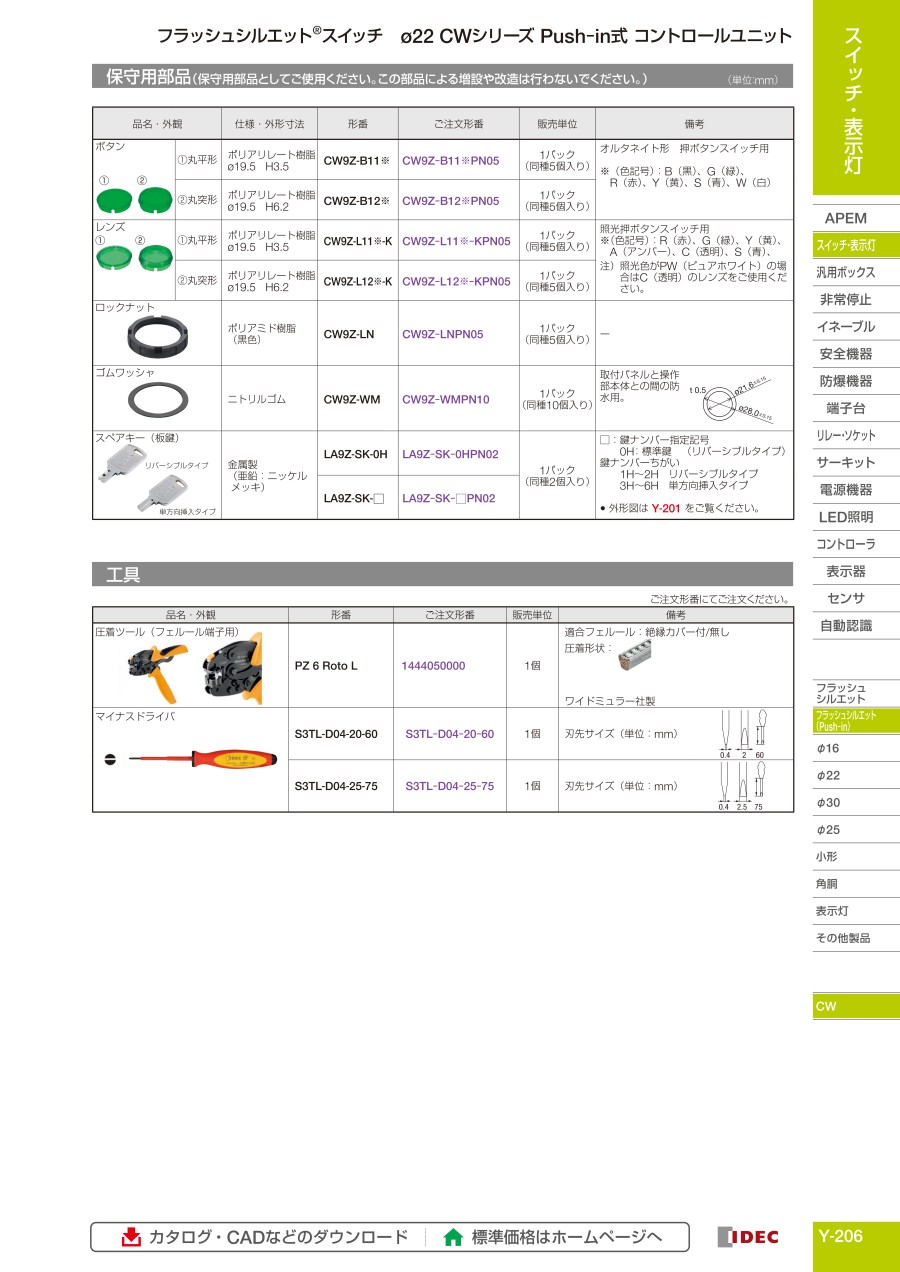900x1272 pixels.
Task: Click the orange crimping tool image
Action: pyautogui.click(x=192, y=664)
